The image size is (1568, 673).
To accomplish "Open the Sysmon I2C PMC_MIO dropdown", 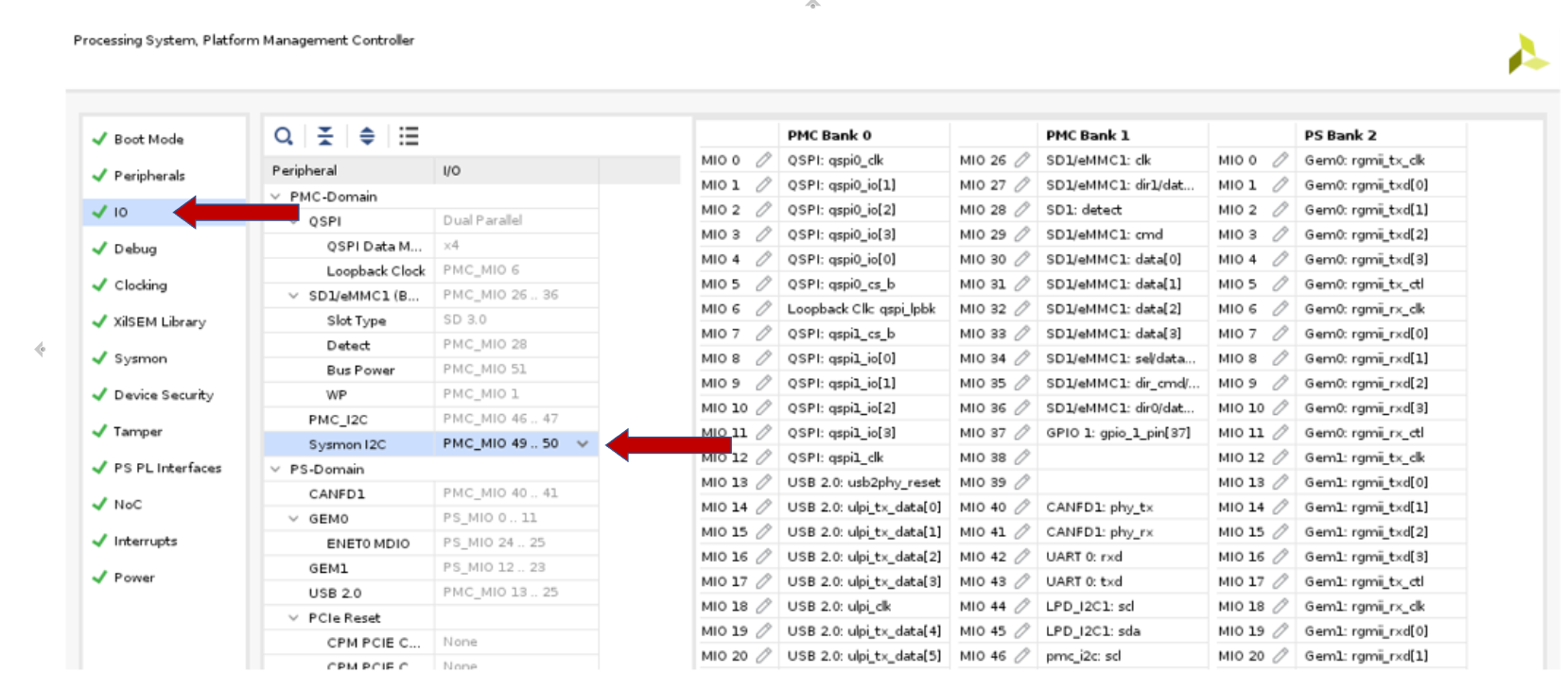I will 583,444.
